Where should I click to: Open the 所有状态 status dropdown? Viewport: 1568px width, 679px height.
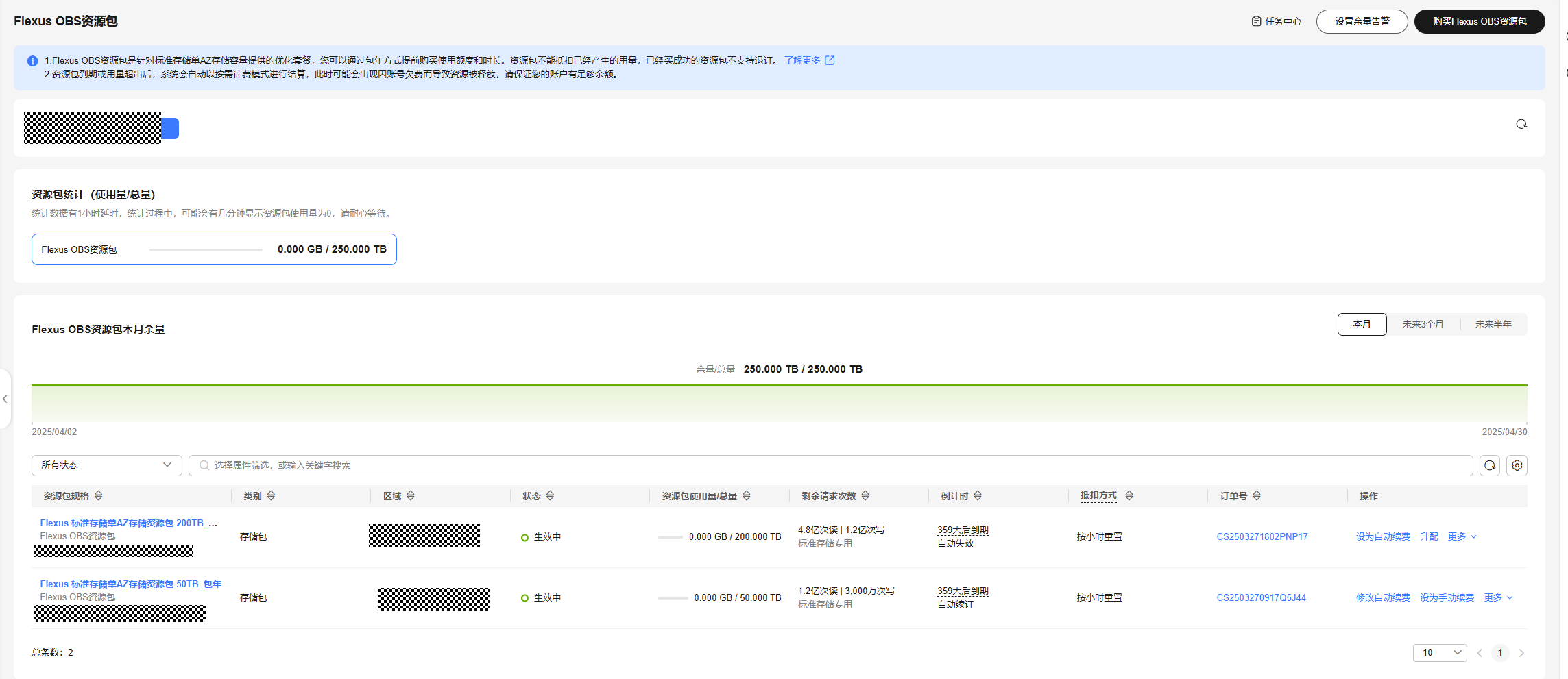(106, 465)
